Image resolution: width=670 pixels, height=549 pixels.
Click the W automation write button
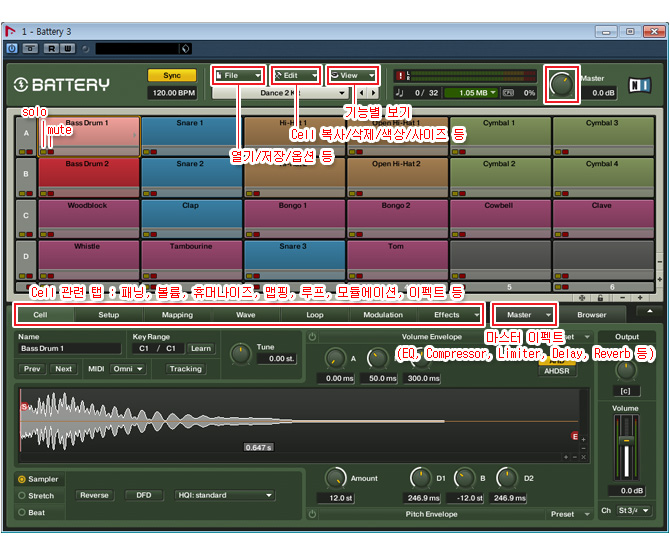(x=68, y=48)
